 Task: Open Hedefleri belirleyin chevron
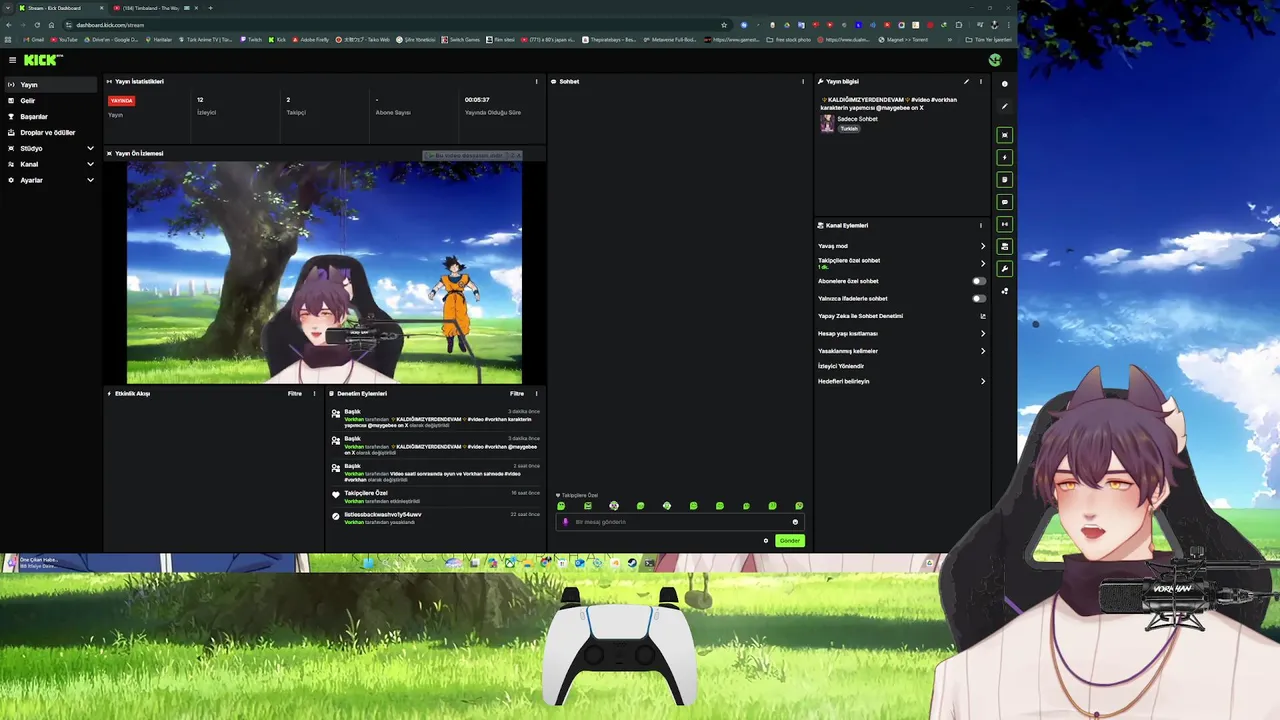click(x=983, y=381)
